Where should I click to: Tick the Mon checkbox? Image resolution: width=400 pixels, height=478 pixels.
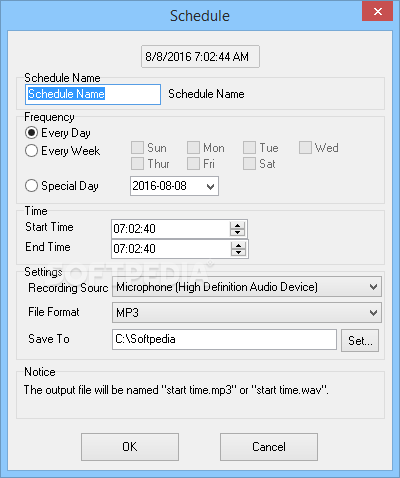point(193,148)
